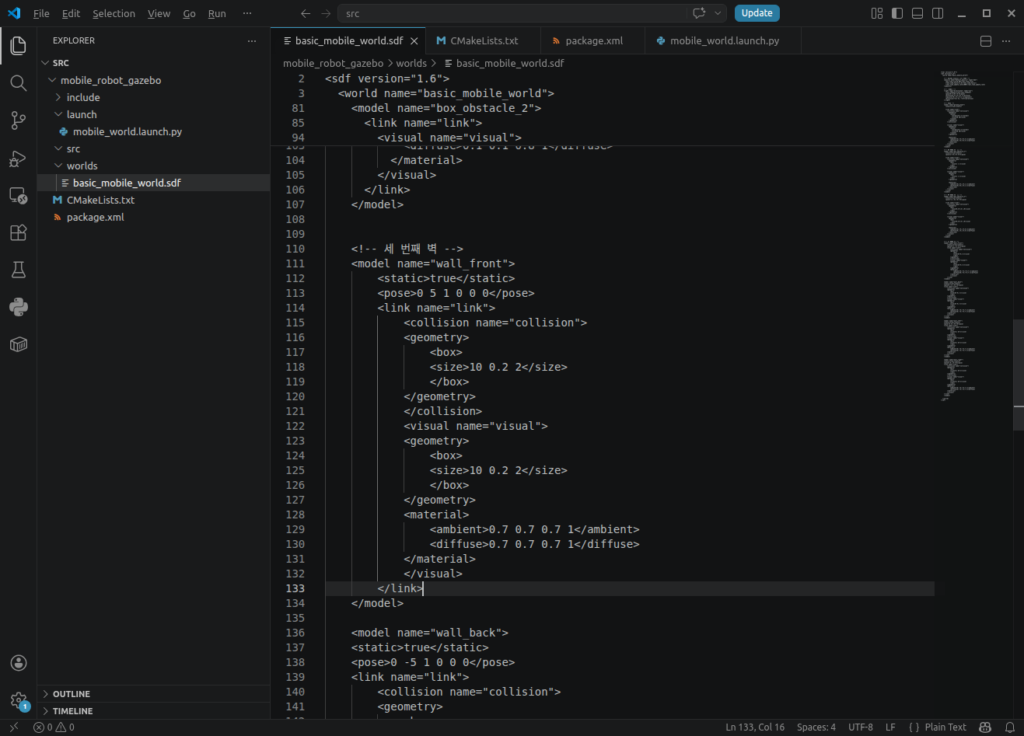This screenshot has width=1024, height=736.
Task: Open the Selection menu
Action: tap(114, 13)
